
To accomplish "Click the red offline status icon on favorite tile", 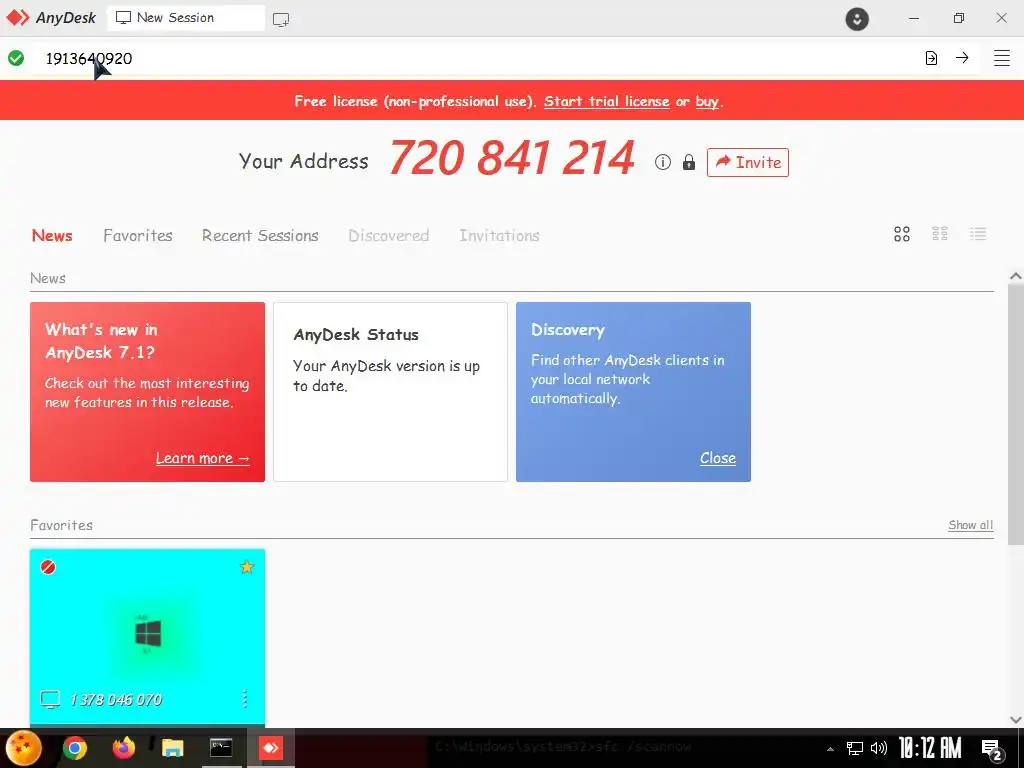I will pyautogui.click(x=48, y=567).
